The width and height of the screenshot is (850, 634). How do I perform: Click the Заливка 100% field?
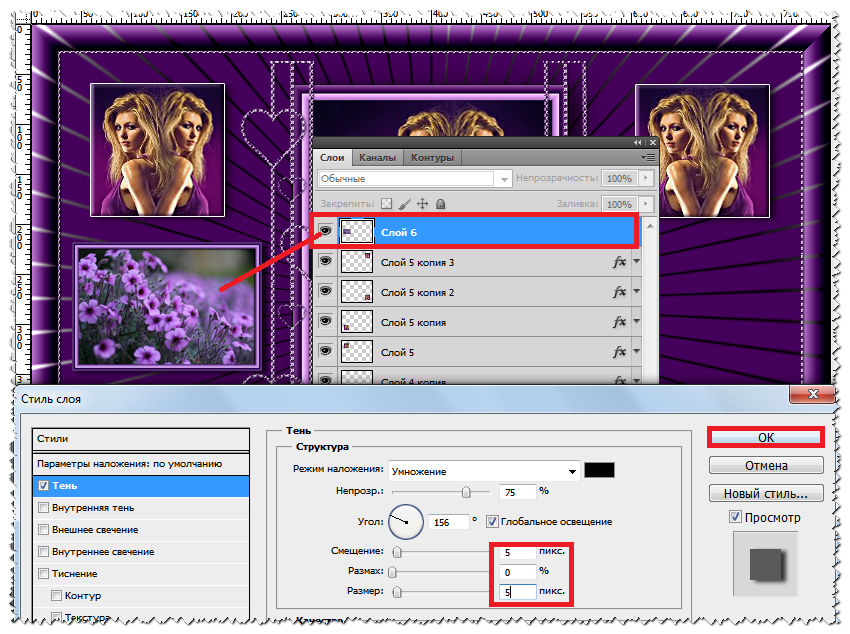[x=620, y=204]
